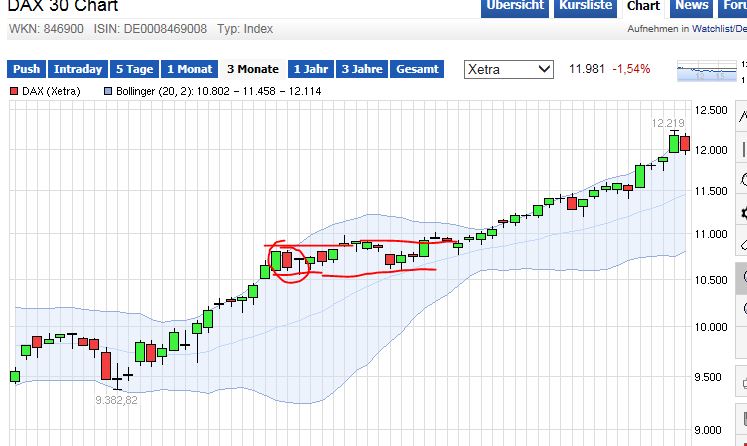The image size is (747, 446).
Task: Select the Chart tab
Action: (644, 7)
